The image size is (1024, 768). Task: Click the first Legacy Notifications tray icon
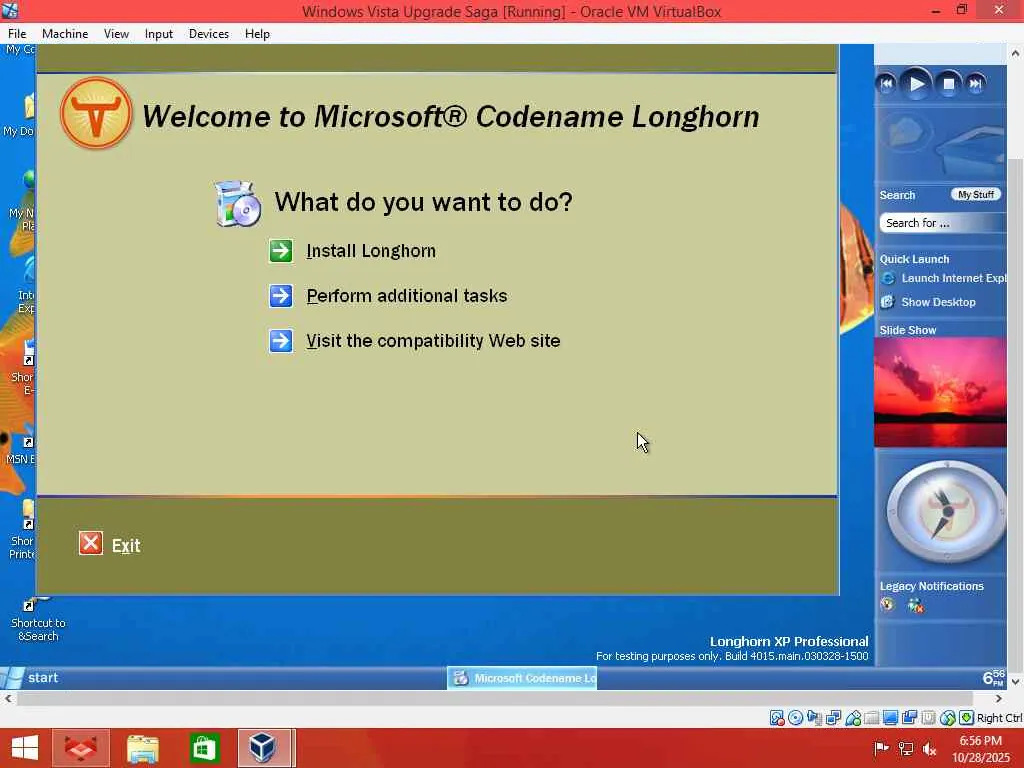point(887,605)
